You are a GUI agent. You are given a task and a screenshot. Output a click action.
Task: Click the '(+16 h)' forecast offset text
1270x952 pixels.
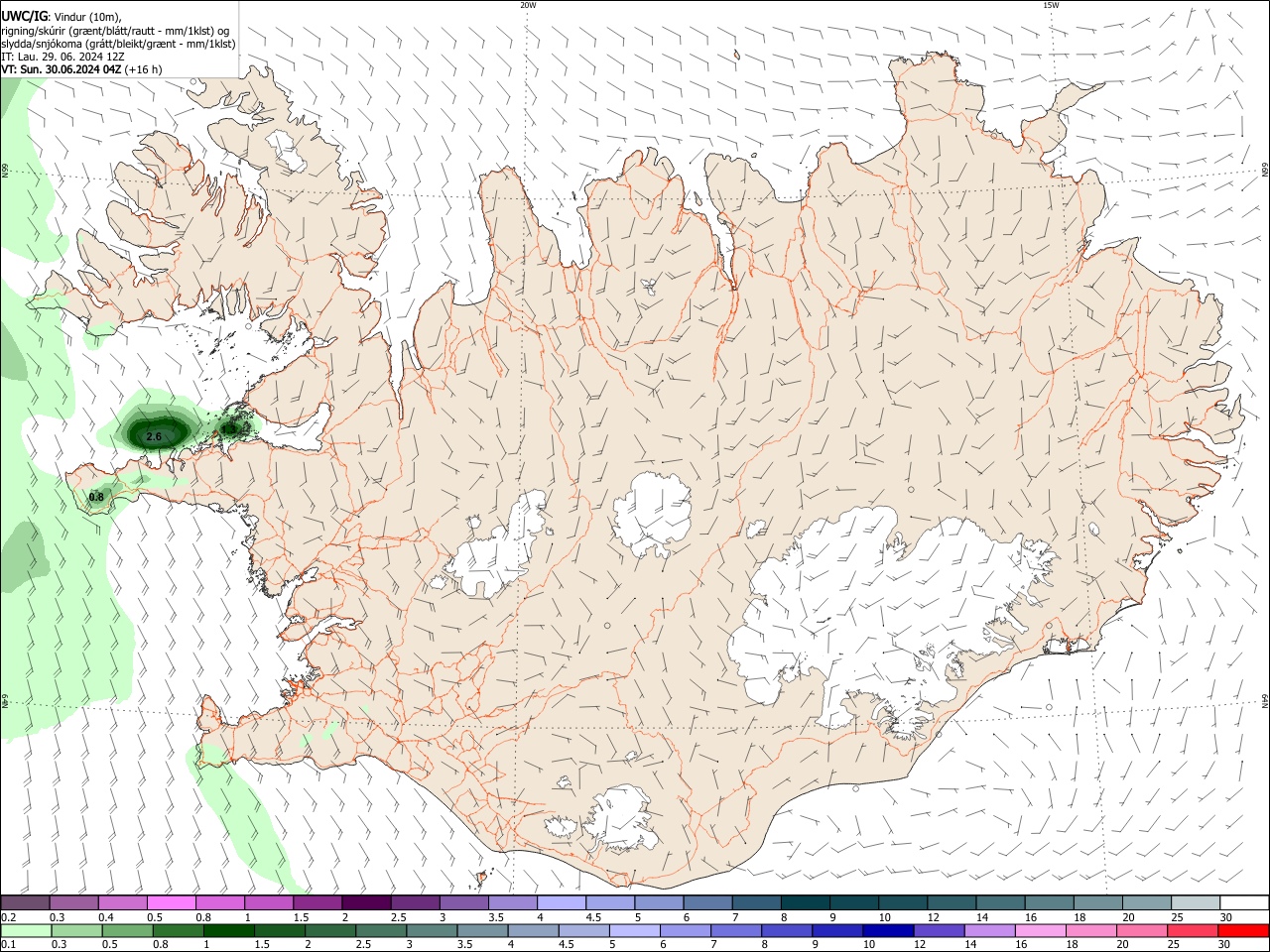click(144, 69)
